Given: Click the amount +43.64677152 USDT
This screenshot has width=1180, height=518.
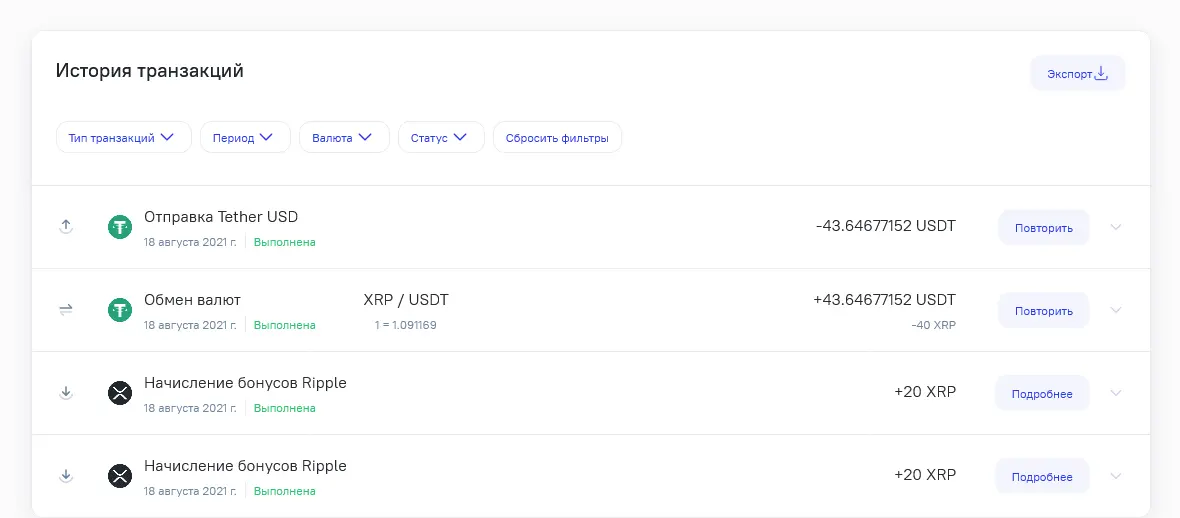Looking at the screenshot, I should [884, 300].
